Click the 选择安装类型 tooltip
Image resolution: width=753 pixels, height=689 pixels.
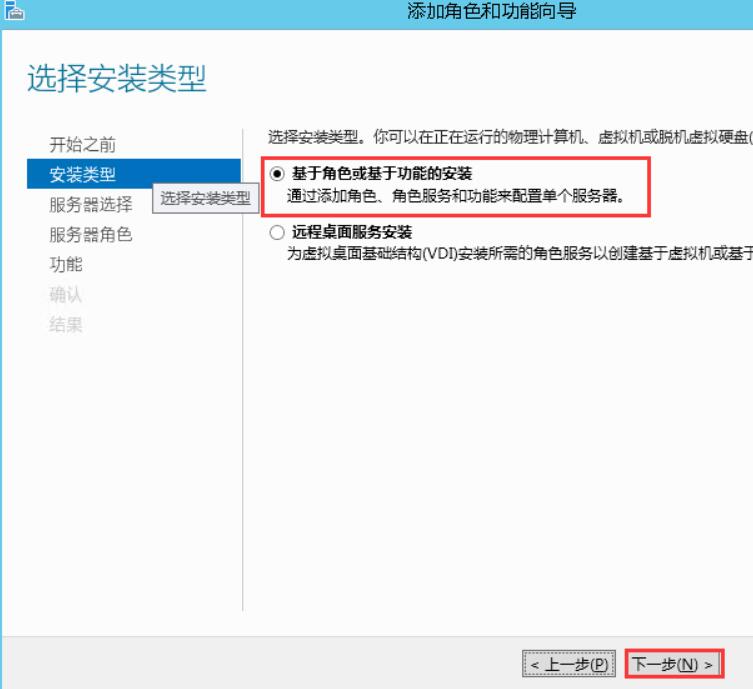click(206, 198)
